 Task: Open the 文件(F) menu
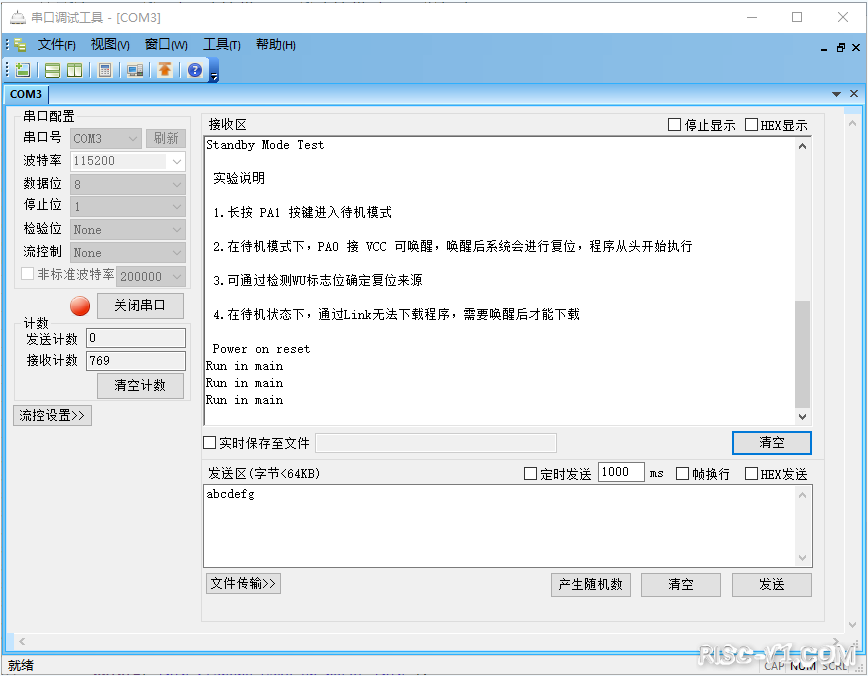click(x=56, y=45)
